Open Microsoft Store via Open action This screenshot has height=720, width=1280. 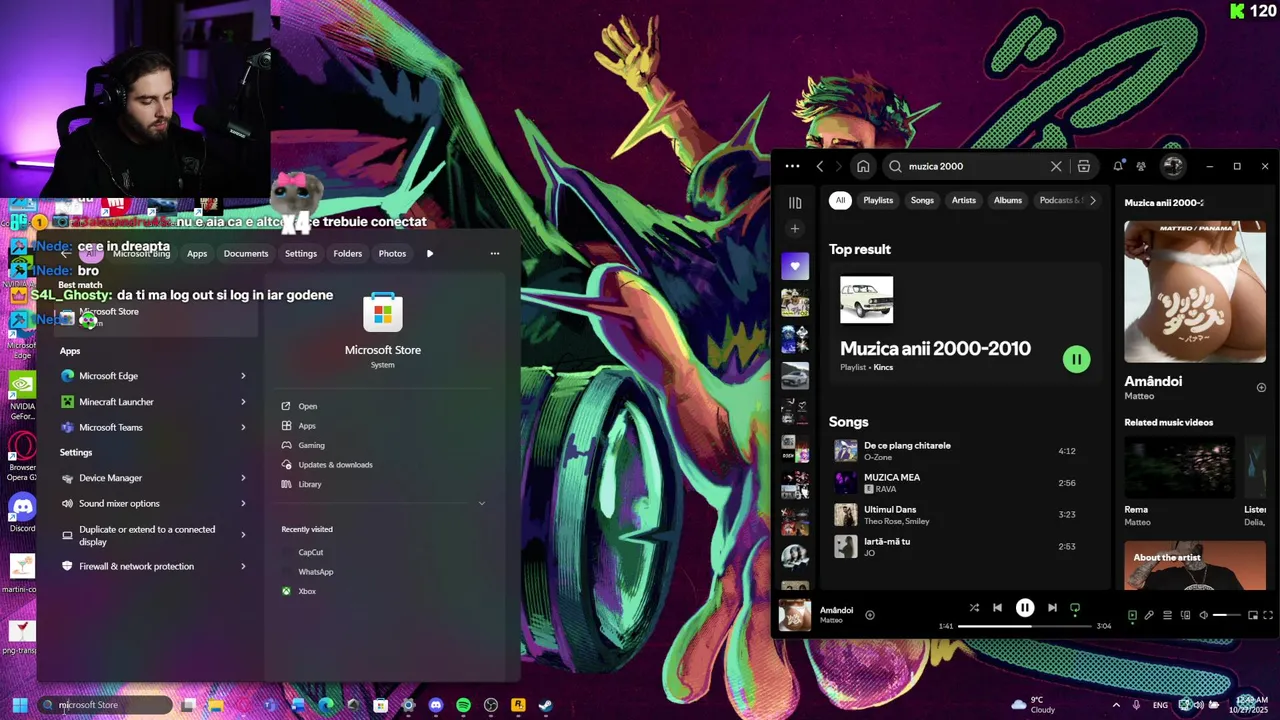point(307,406)
